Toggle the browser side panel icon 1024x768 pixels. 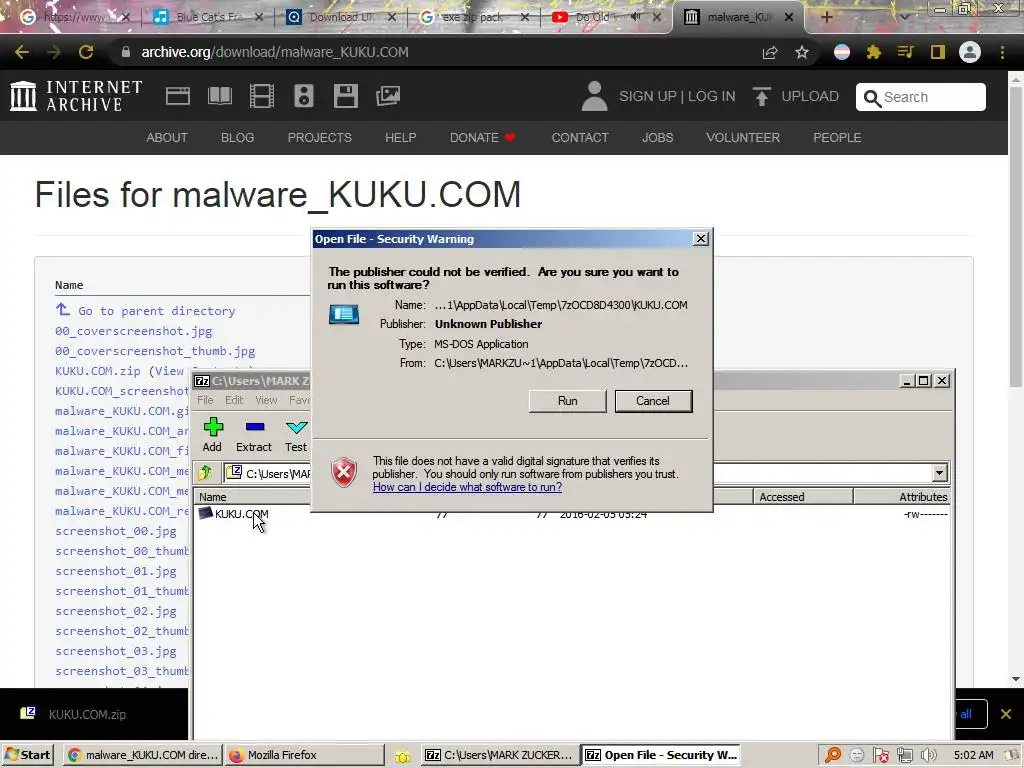point(938,52)
